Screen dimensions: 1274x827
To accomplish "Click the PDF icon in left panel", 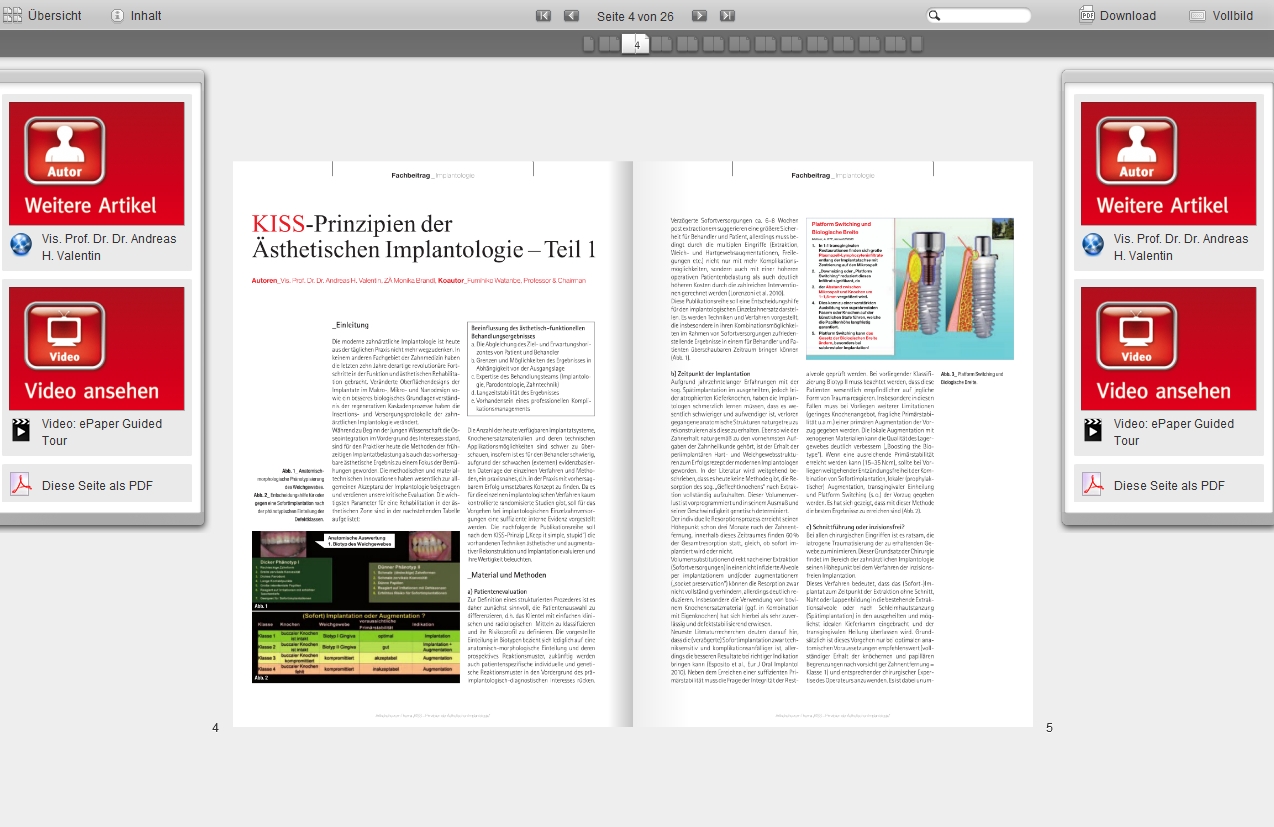I will pyautogui.click(x=21, y=485).
